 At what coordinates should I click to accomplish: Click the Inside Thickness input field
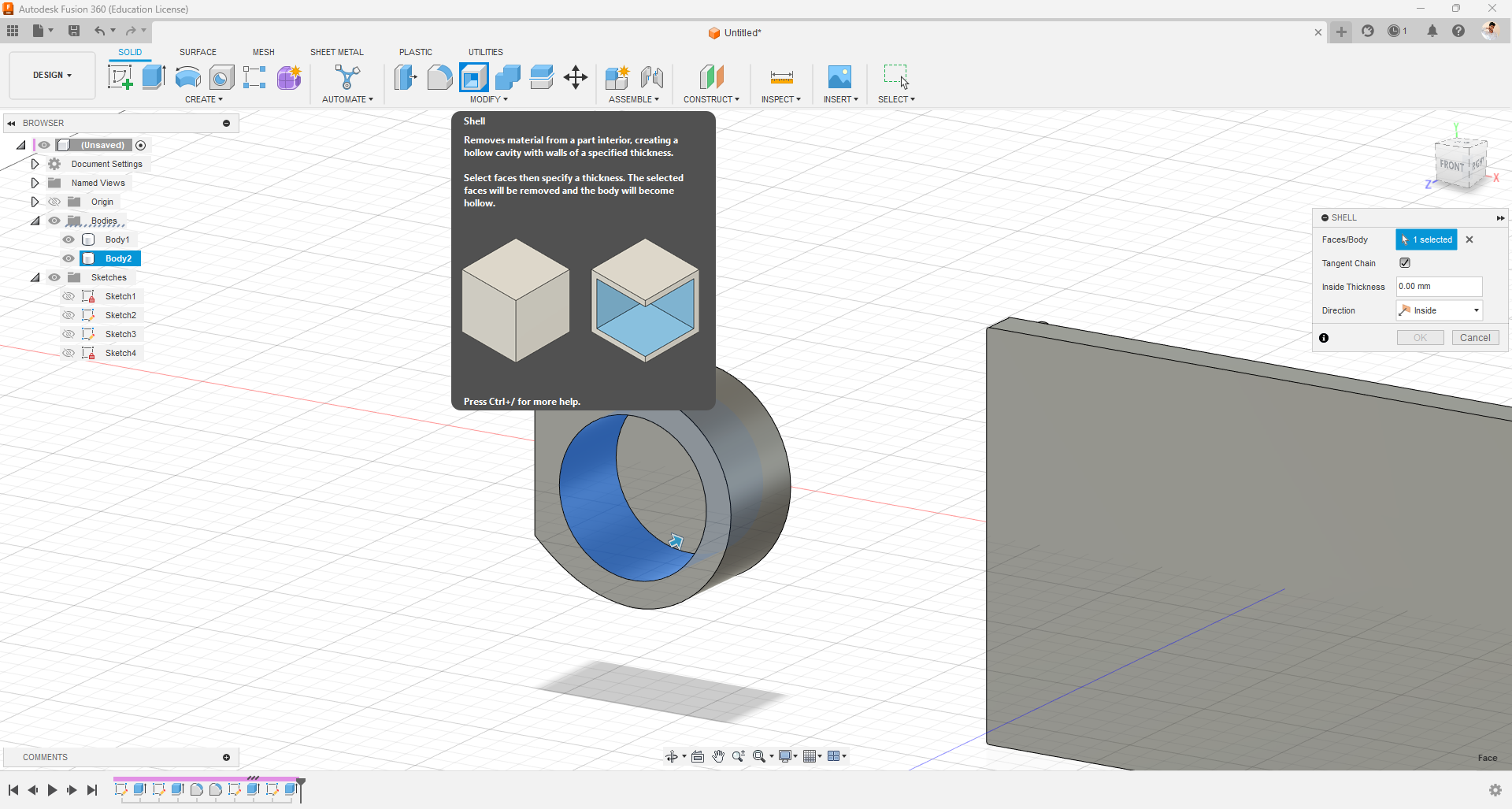coord(1438,287)
